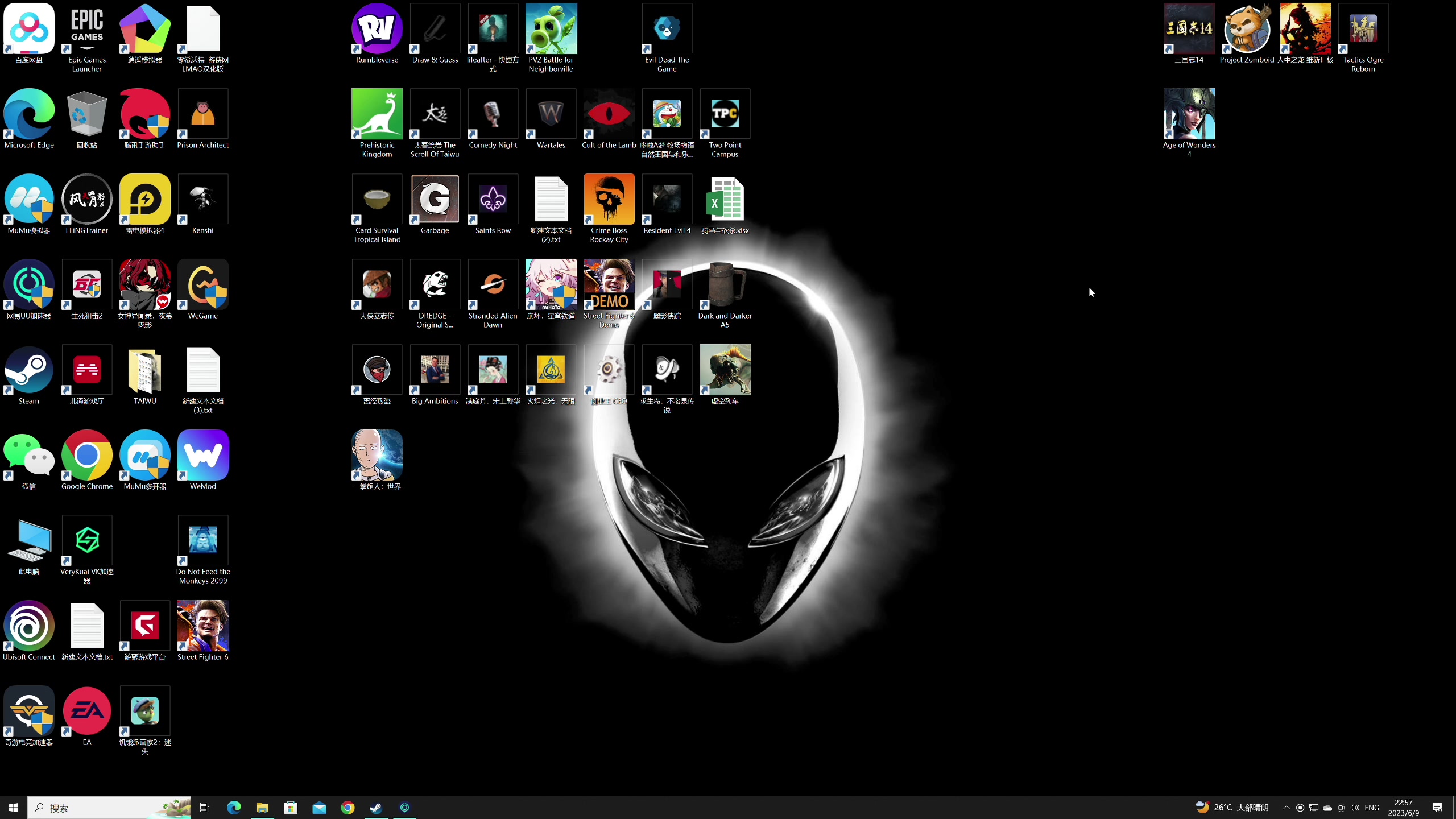This screenshot has width=1456, height=819.
Task: Open the 新建文本文档 (2).txt file
Action: pos(551,209)
